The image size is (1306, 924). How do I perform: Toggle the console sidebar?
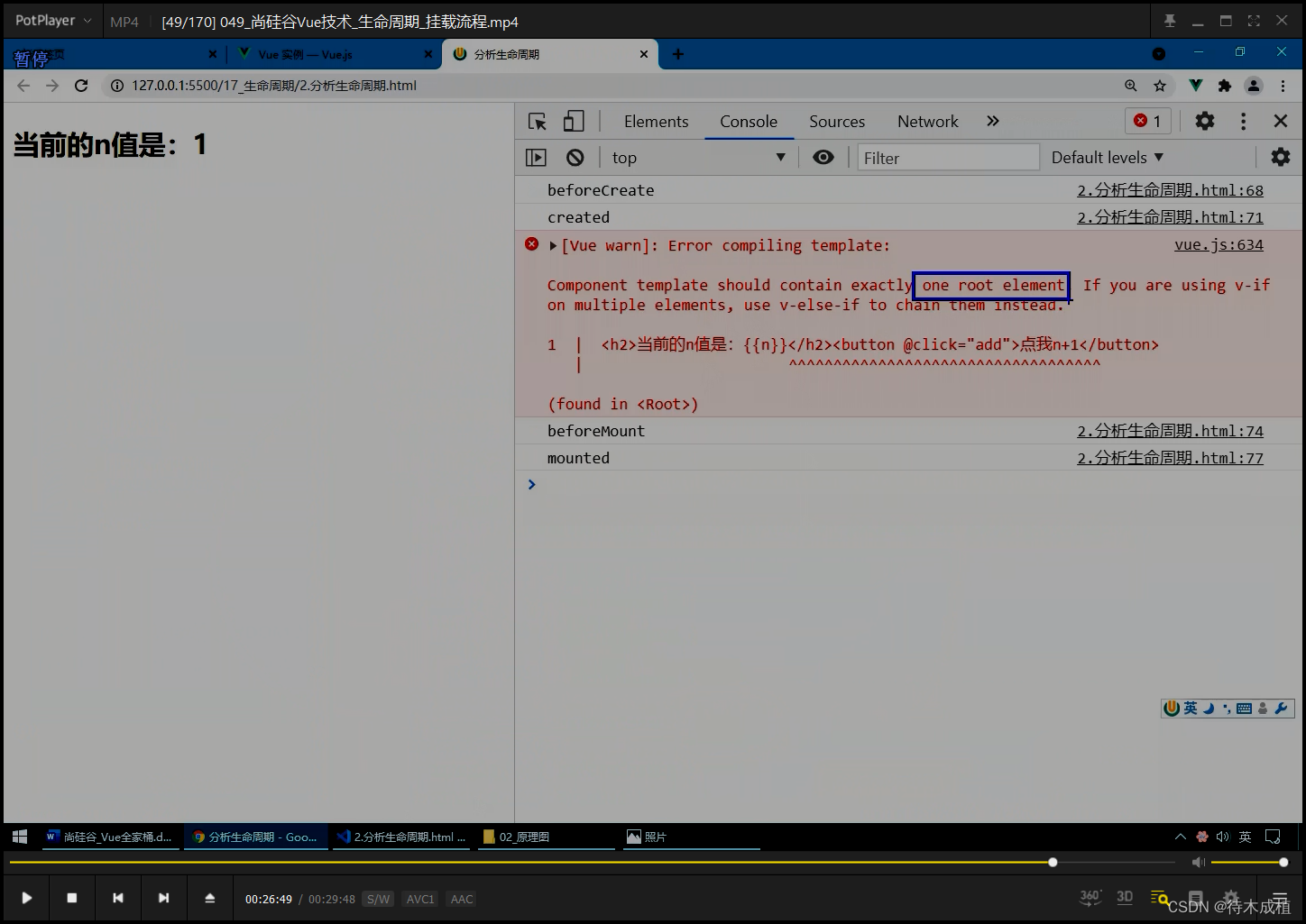click(536, 158)
